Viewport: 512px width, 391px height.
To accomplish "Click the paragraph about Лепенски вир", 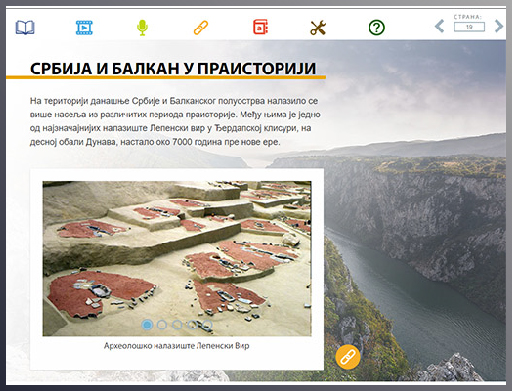I will coord(175,121).
